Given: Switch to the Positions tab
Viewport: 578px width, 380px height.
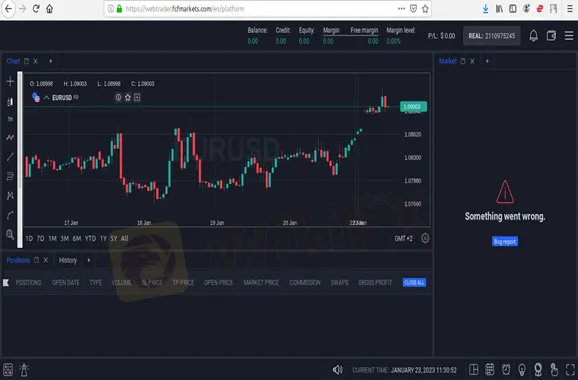Looking at the screenshot, I should [x=18, y=260].
